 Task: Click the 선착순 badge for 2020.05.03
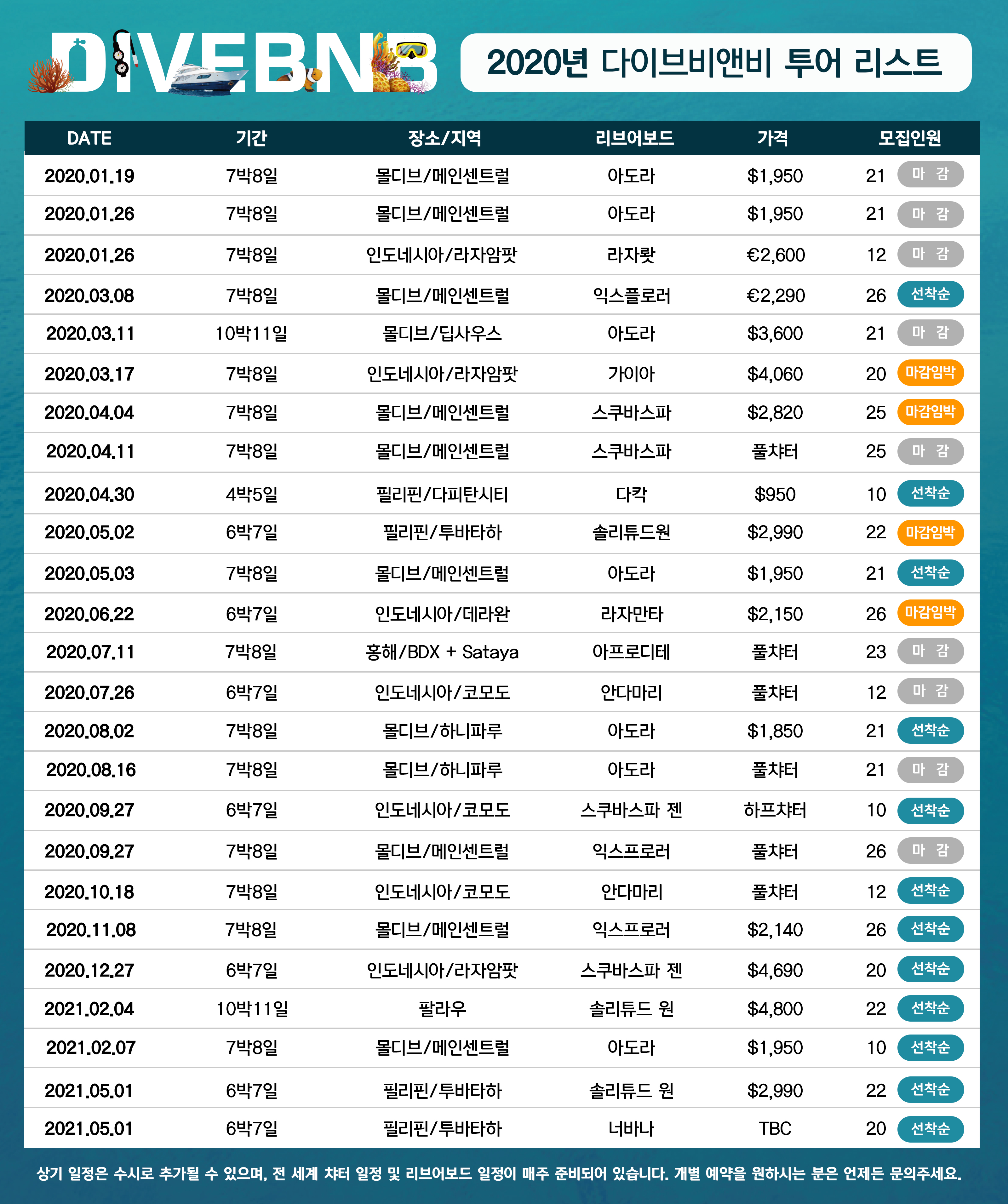coord(930,573)
